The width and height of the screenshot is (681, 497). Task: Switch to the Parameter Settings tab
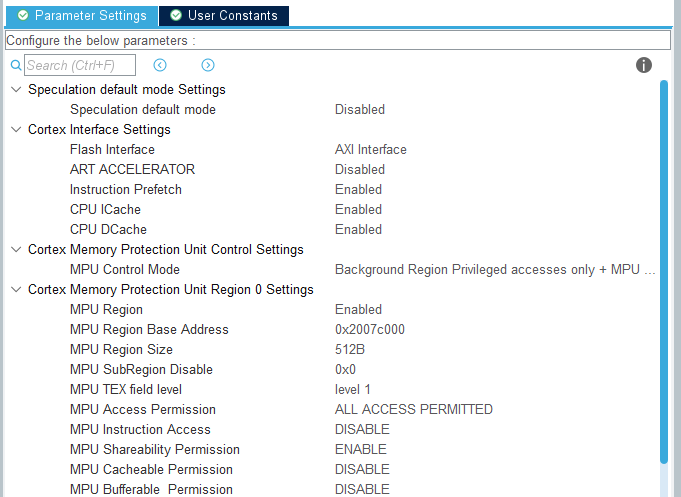click(90, 15)
